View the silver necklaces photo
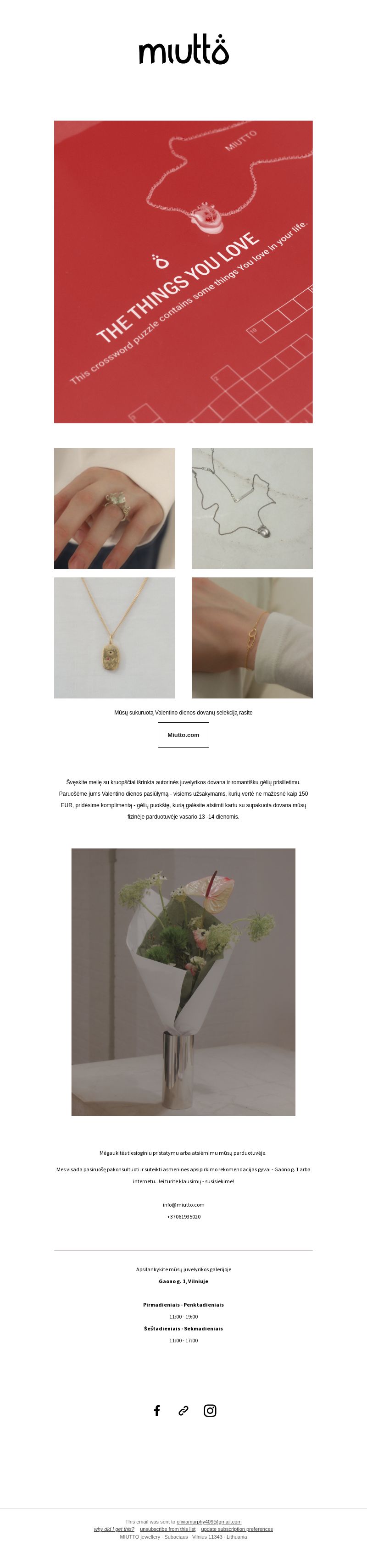Viewport: 367px width, 1568px height. click(252, 508)
